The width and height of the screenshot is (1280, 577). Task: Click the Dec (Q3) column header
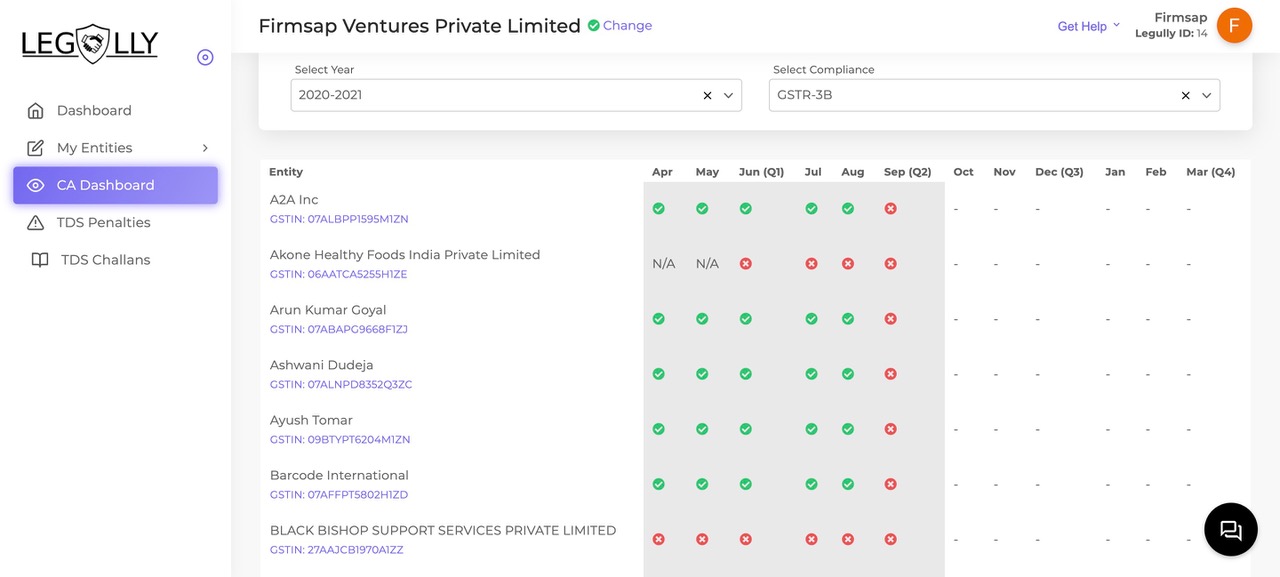[x=1059, y=172]
